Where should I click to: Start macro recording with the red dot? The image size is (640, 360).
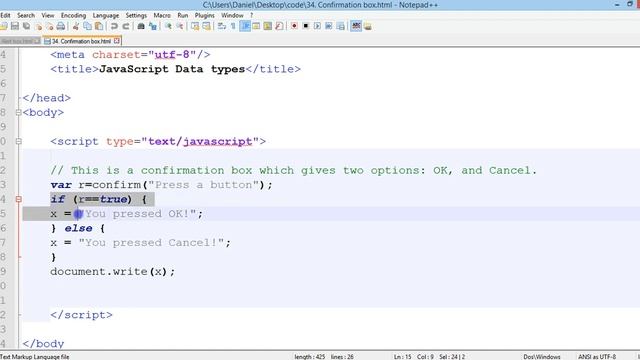[294, 26]
